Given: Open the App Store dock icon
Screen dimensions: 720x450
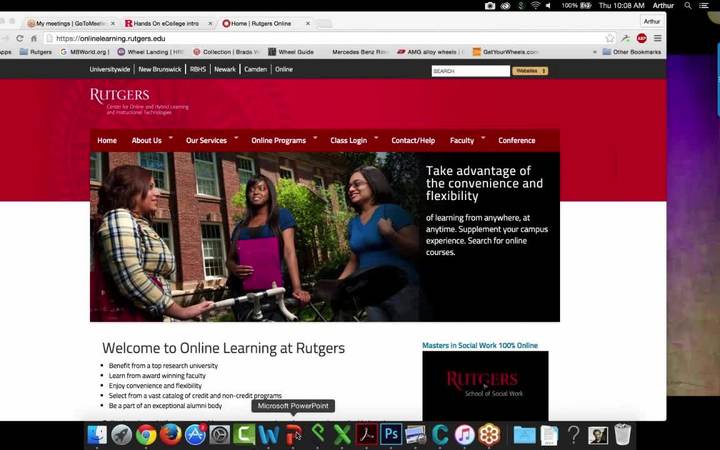Looking at the screenshot, I should pyautogui.click(x=195, y=434).
